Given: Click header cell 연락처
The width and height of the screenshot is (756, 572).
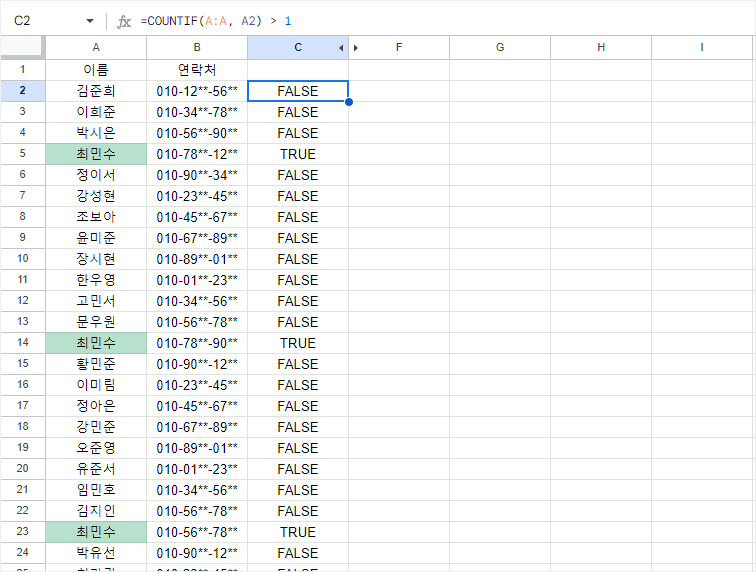Looking at the screenshot, I should coord(197,70).
